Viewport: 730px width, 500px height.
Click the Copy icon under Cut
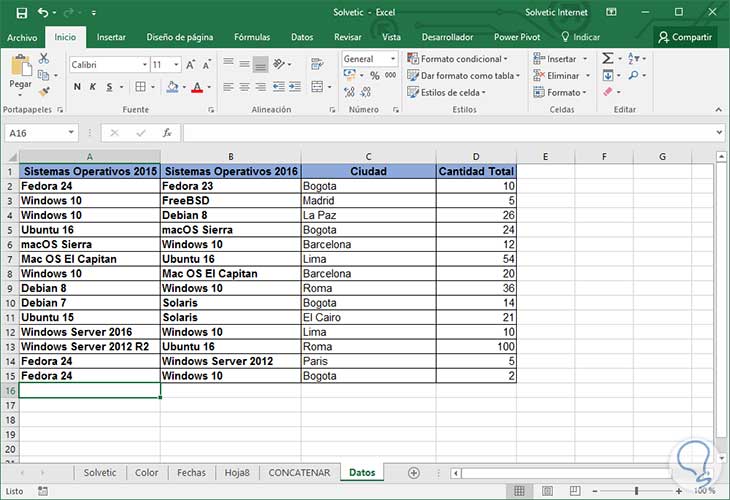[x=43, y=75]
